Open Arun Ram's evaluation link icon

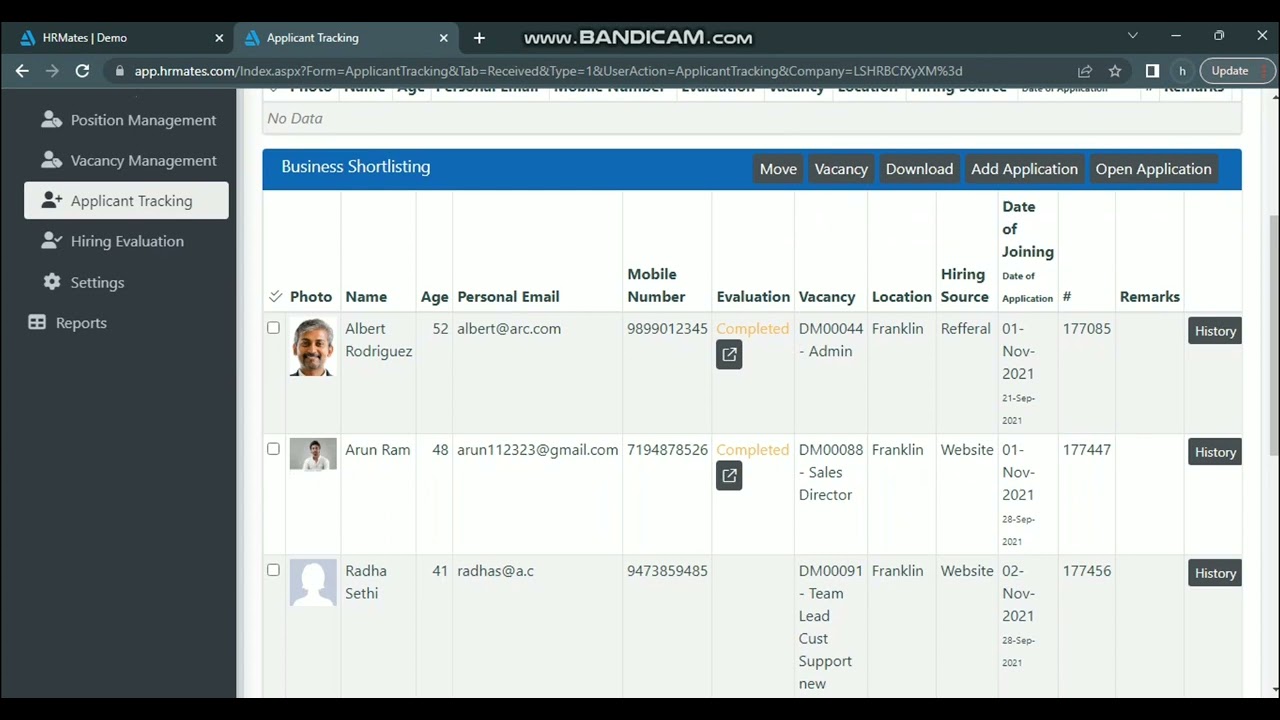(x=729, y=475)
